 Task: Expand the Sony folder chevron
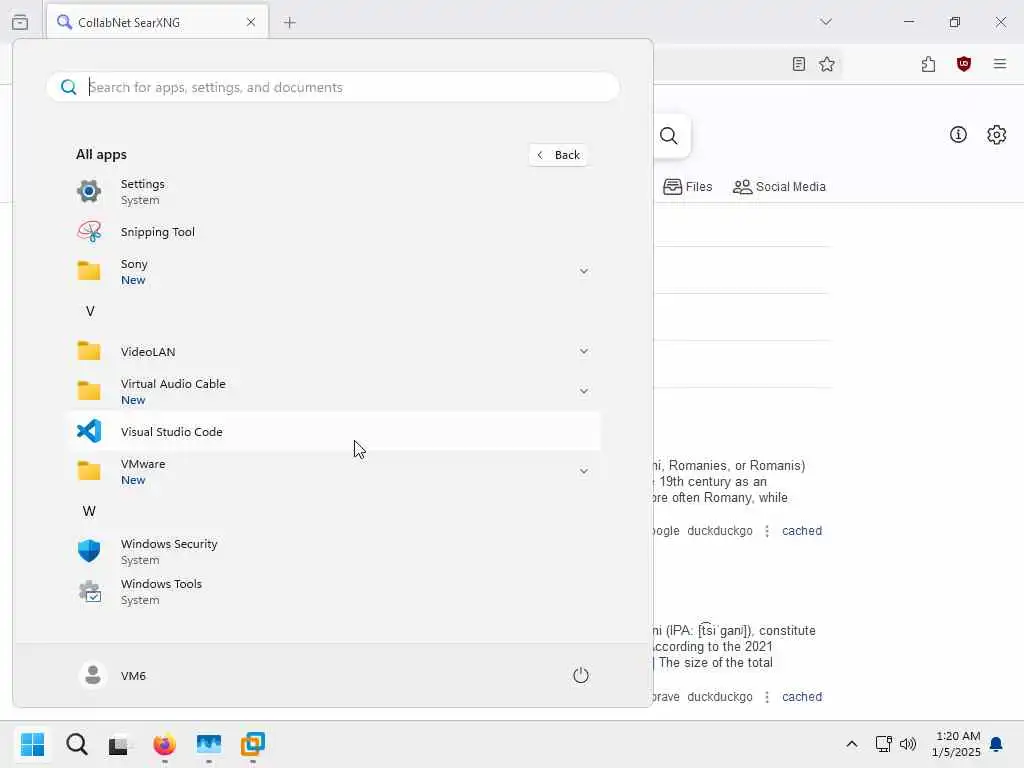[583, 271]
